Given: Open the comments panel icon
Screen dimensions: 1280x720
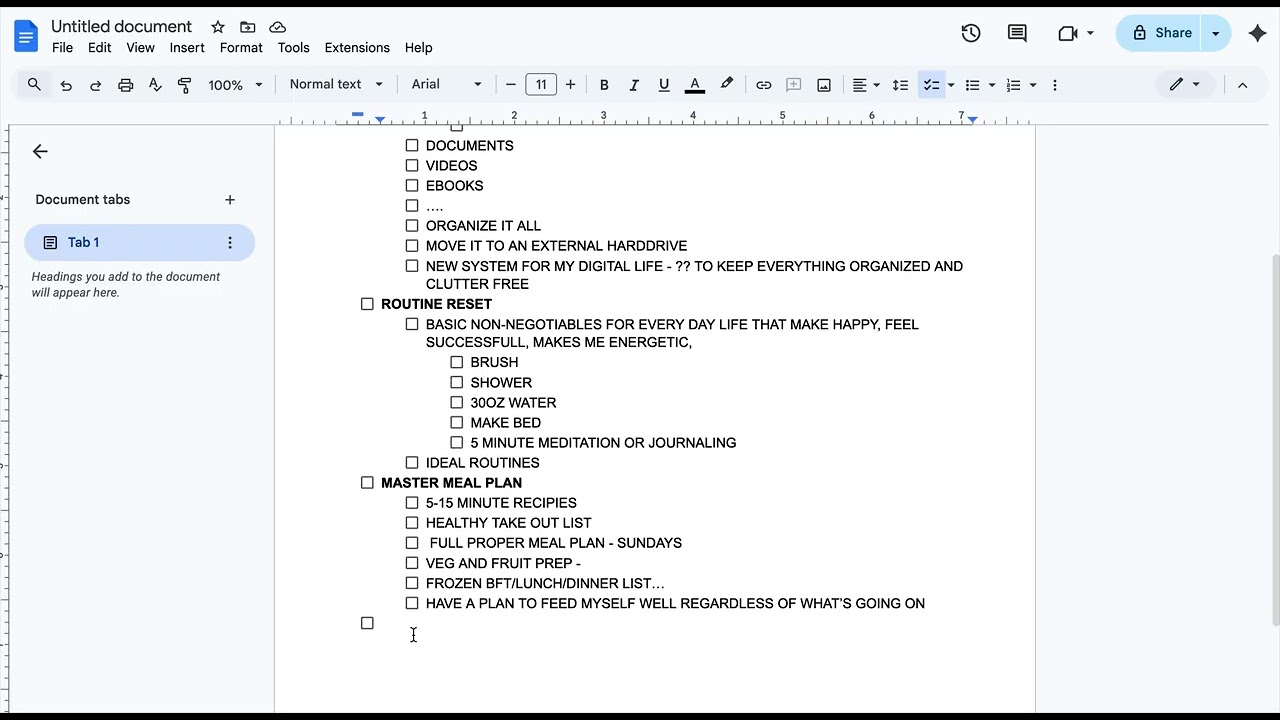Looking at the screenshot, I should click(x=1017, y=33).
